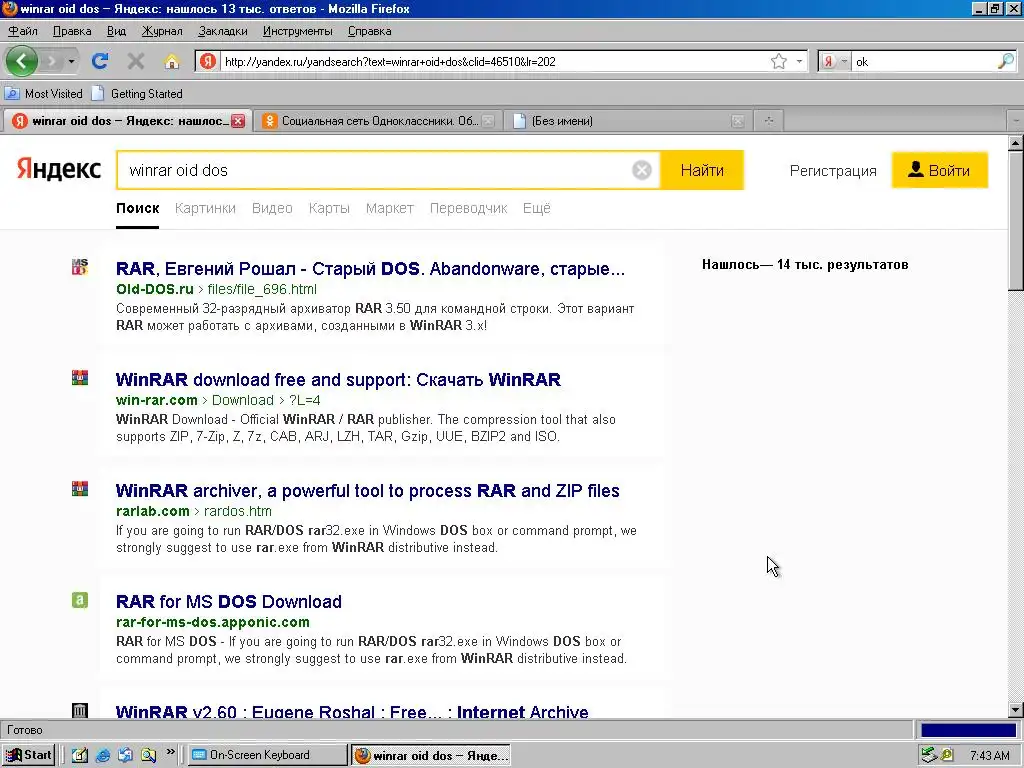Viewport: 1024px width, 768px height.
Task: Open the Правка menu
Action: 72,31
